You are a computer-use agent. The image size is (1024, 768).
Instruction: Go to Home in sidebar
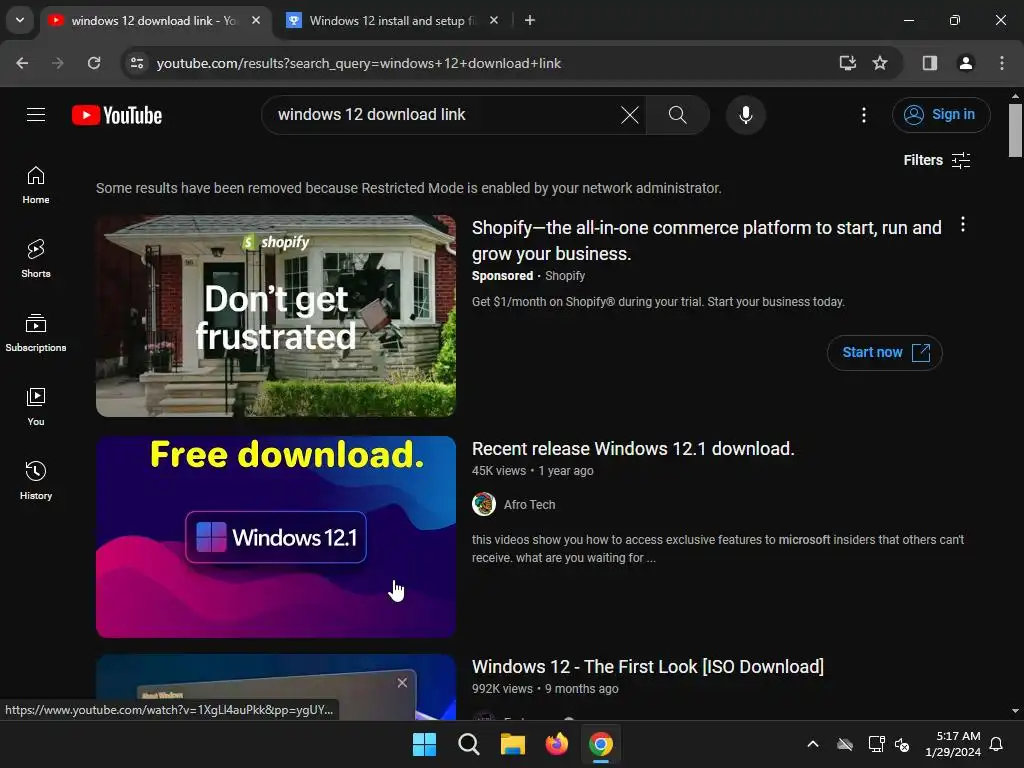(x=36, y=185)
